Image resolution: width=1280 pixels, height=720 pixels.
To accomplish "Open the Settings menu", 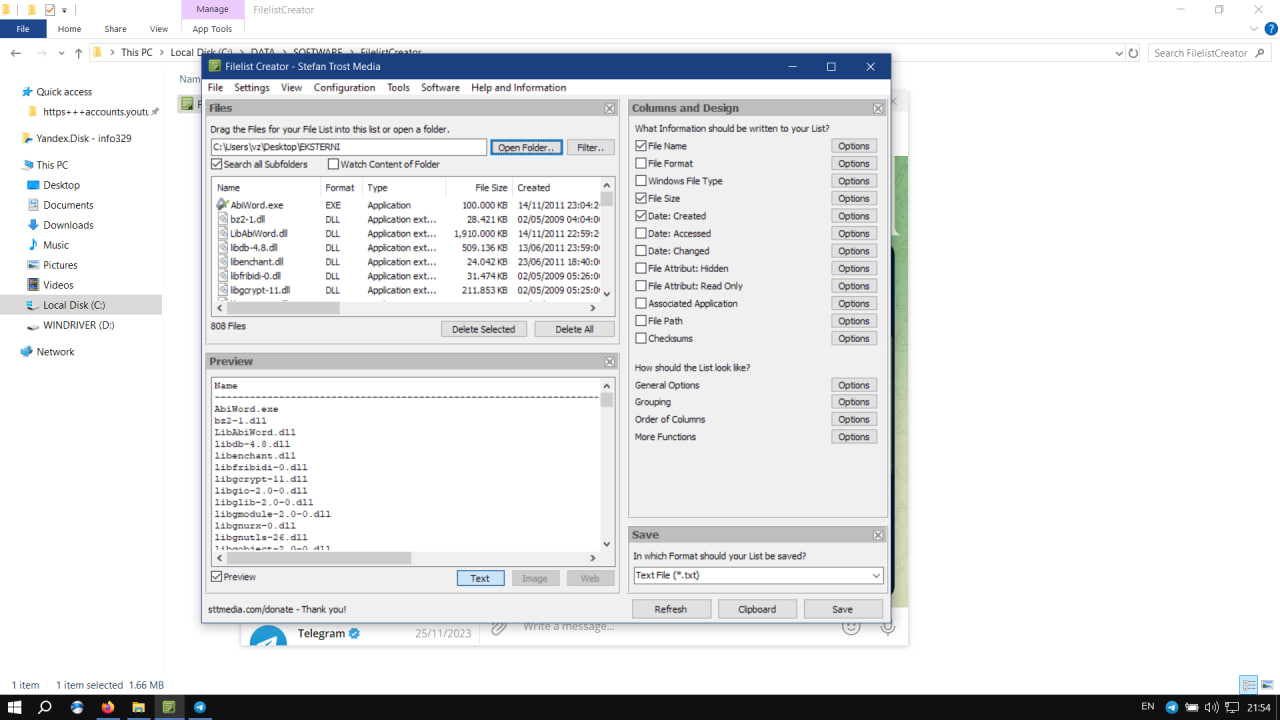I will click(x=252, y=88).
